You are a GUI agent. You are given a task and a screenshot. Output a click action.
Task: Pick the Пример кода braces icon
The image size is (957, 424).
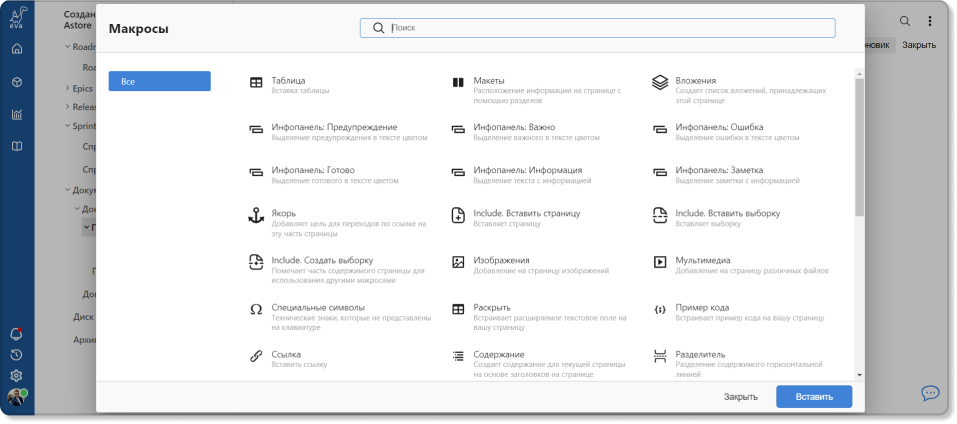point(660,309)
